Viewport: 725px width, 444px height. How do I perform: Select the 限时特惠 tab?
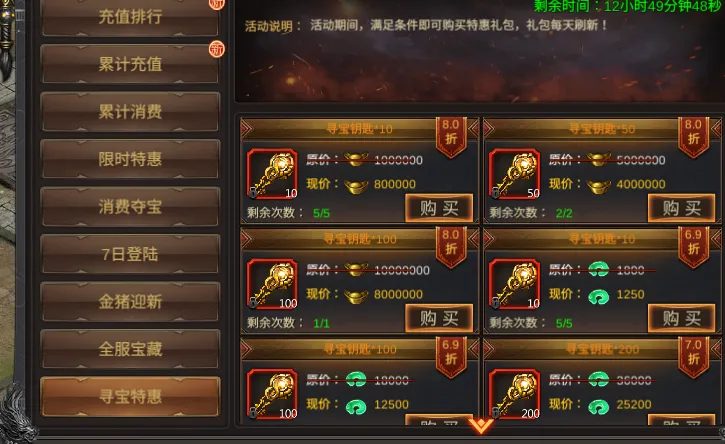coord(130,159)
